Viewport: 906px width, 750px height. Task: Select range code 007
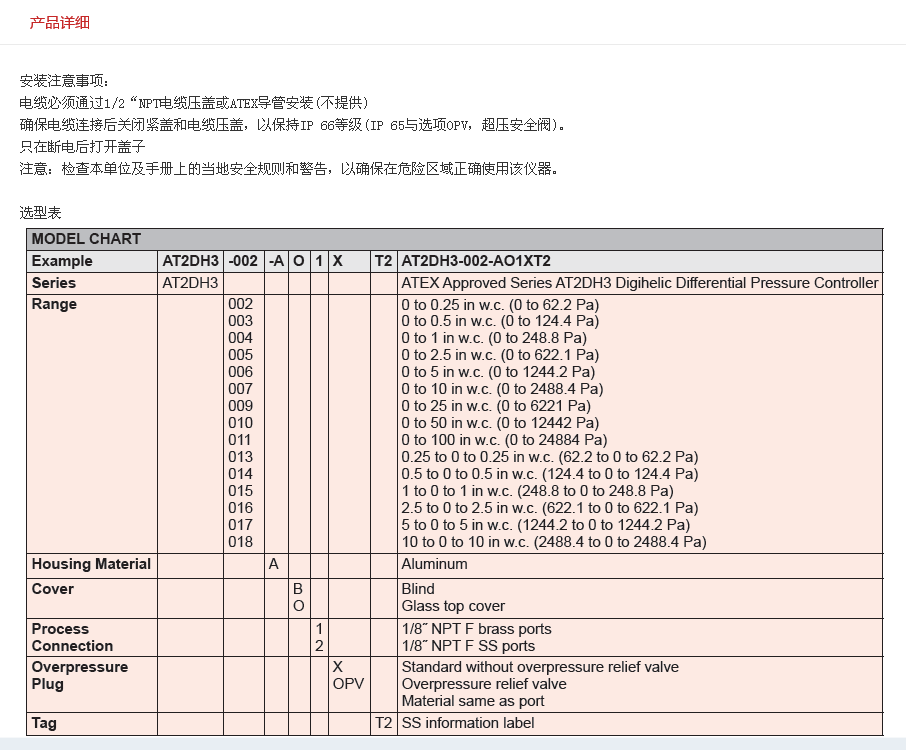click(x=240, y=389)
